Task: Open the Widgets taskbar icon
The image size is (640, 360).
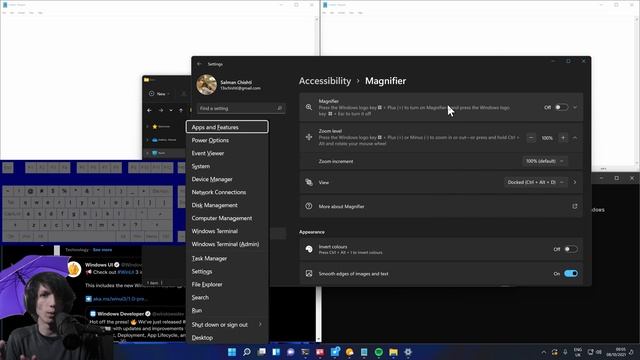Action: pos(276,352)
